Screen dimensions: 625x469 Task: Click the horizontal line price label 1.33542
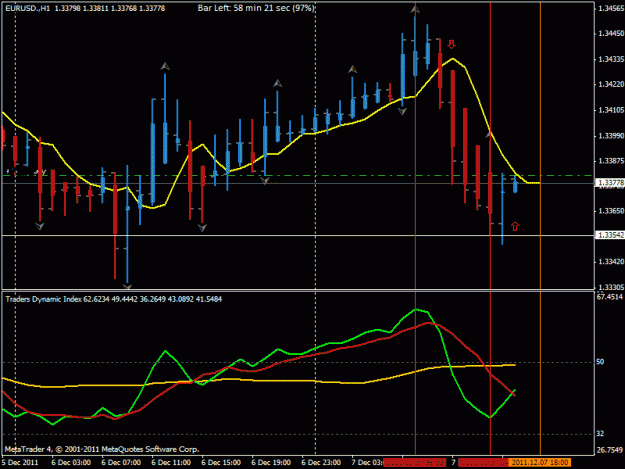tap(610, 235)
